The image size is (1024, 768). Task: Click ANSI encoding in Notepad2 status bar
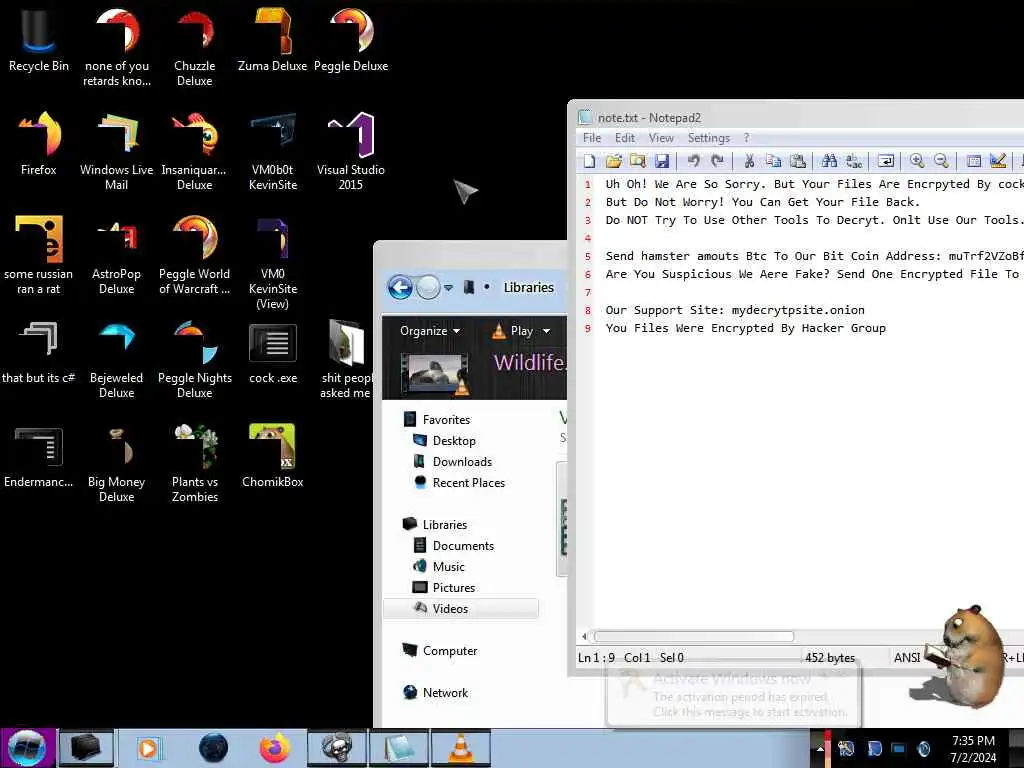click(x=906, y=658)
